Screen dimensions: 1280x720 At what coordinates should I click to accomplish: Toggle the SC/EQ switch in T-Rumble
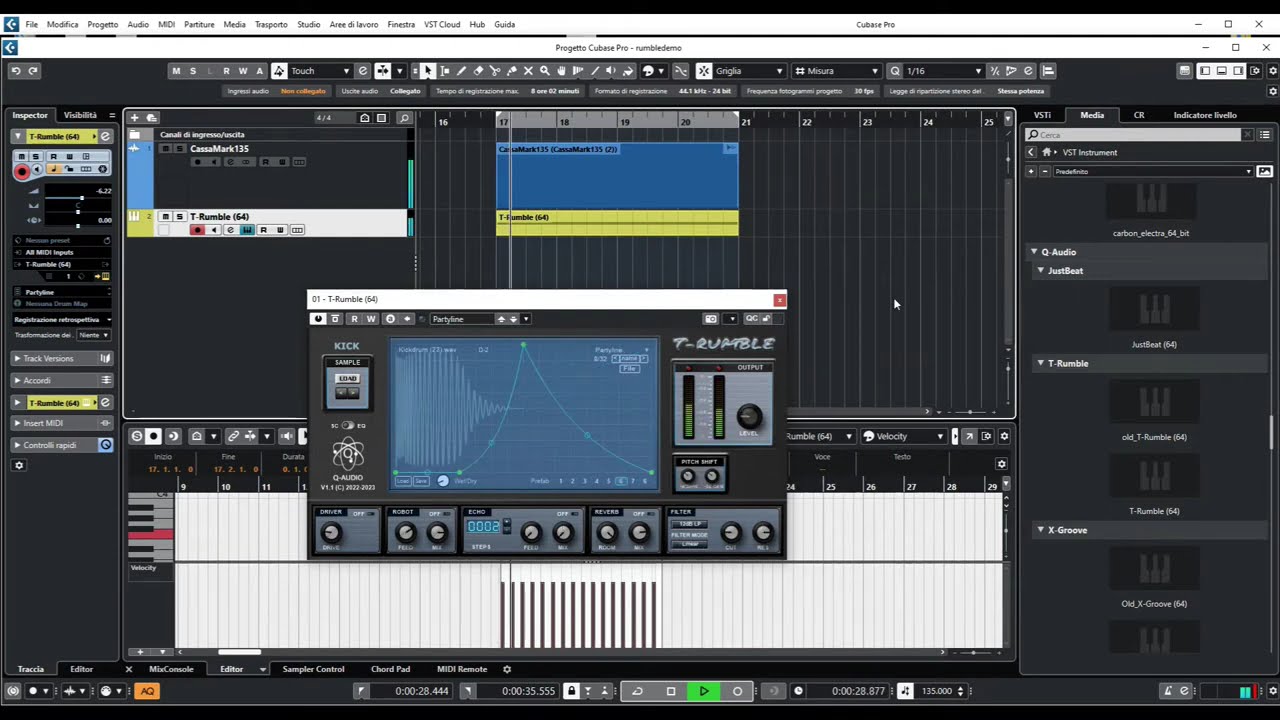[x=347, y=426]
